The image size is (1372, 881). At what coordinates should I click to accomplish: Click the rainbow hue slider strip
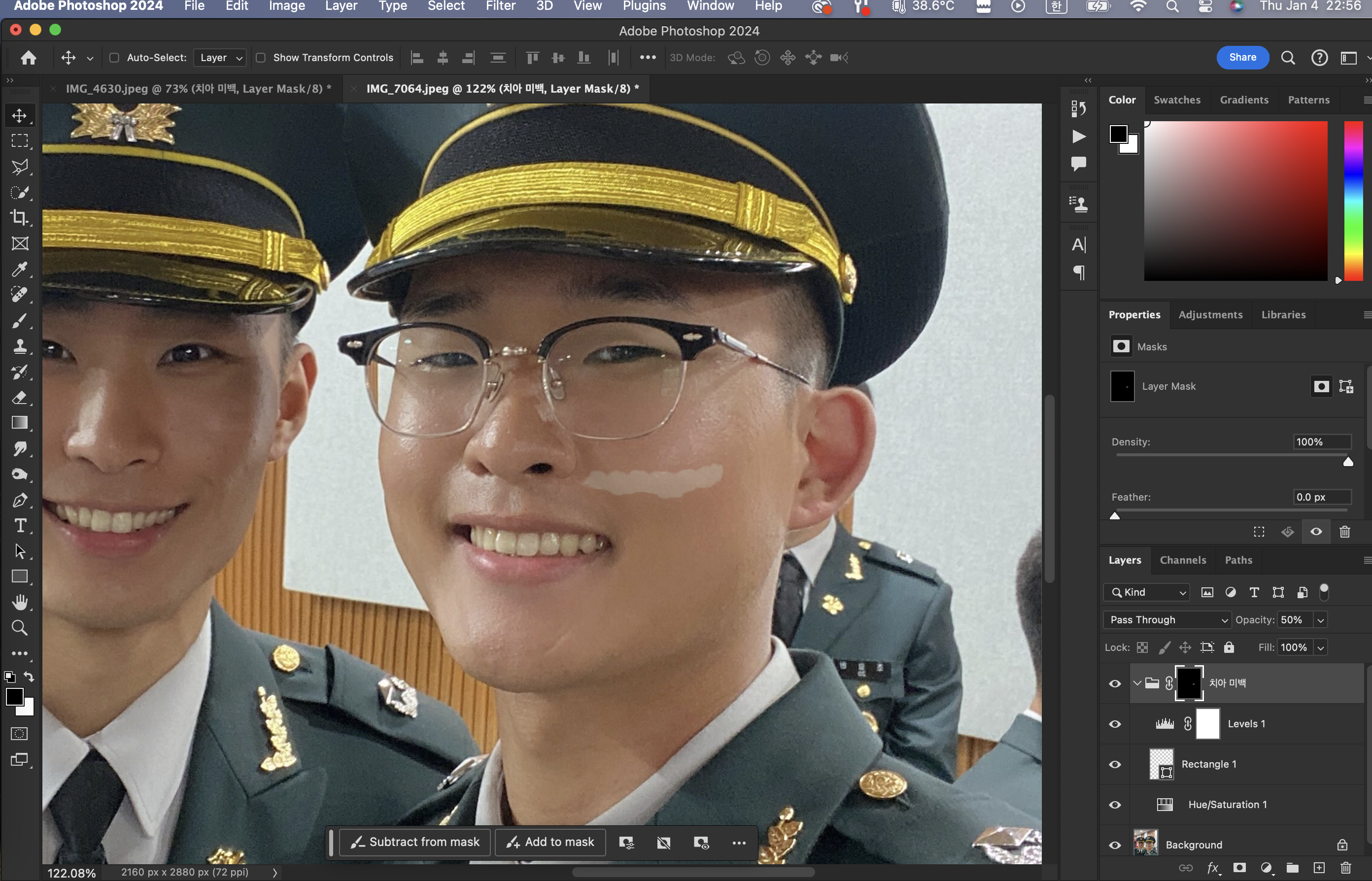[x=1353, y=200]
